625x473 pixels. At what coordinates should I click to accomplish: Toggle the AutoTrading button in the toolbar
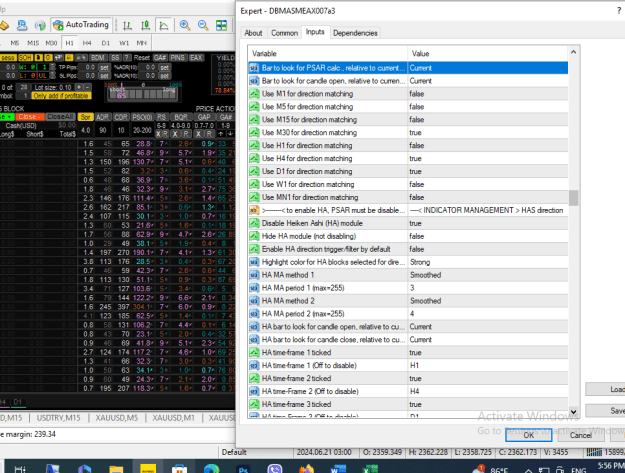coord(81,25)
